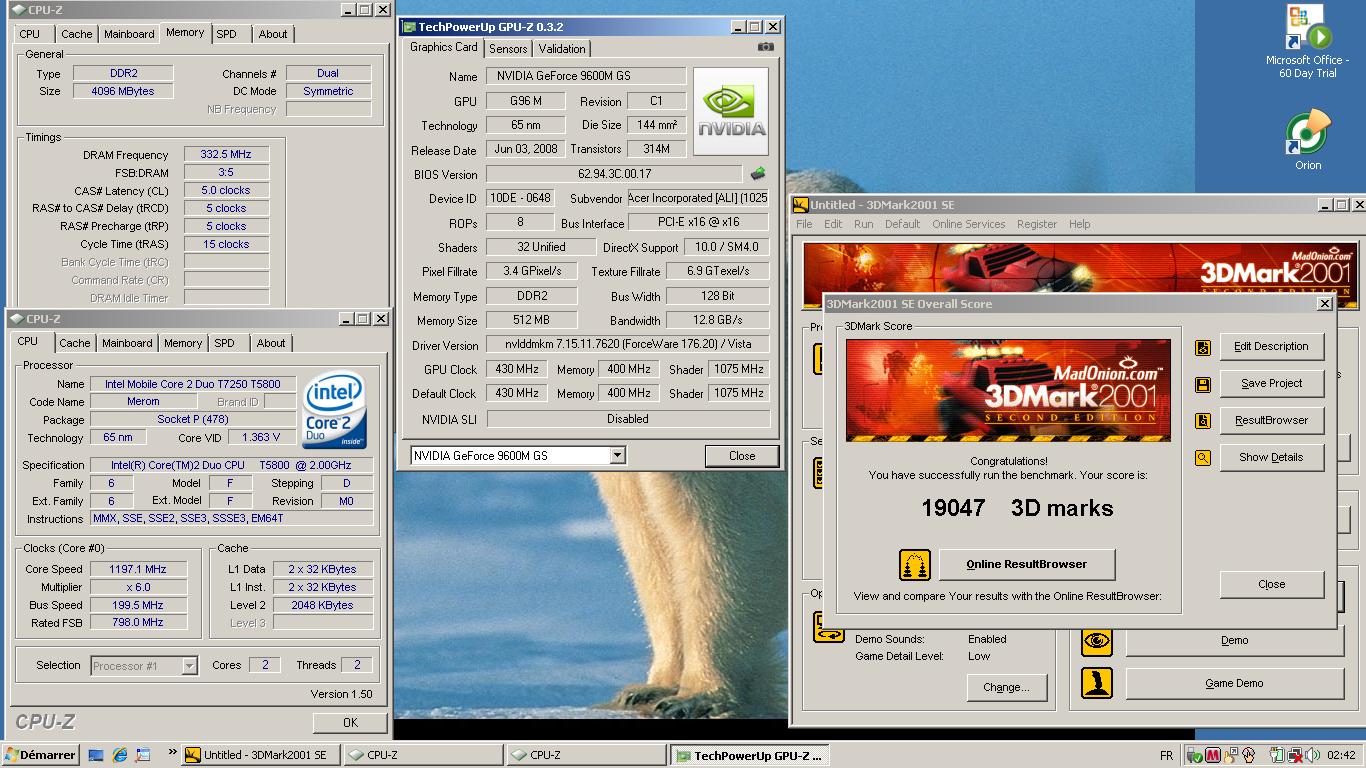Switch to Sensors tab in GPU-Z
The height and width of the screenshot is (768, 1366).
click(x=508, y=48)
